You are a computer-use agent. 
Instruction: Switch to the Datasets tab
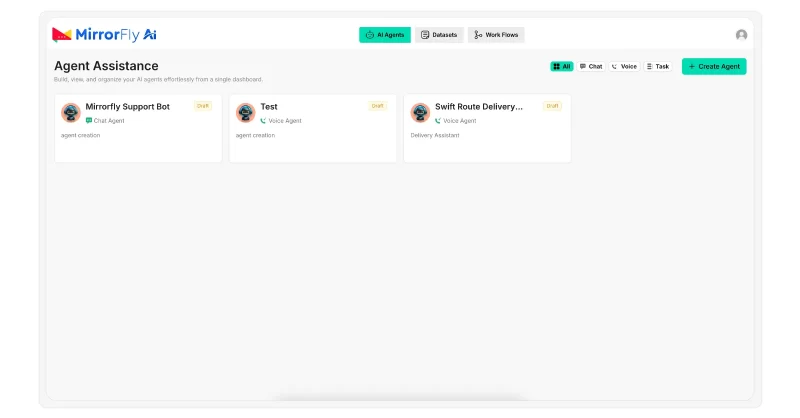(x=439, y=35)
